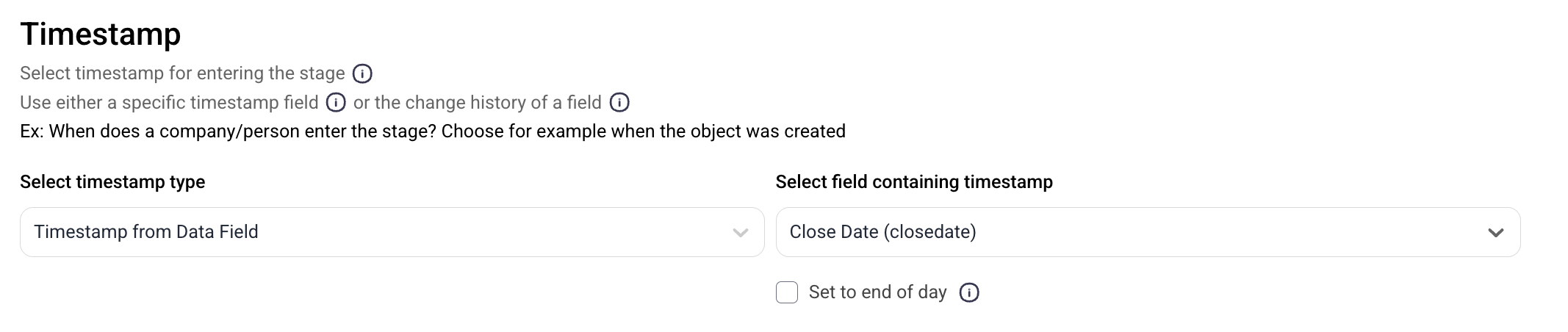Click the Timestamp section heading
Screen dimensions: 1568x332
click(x=101, y=35)
